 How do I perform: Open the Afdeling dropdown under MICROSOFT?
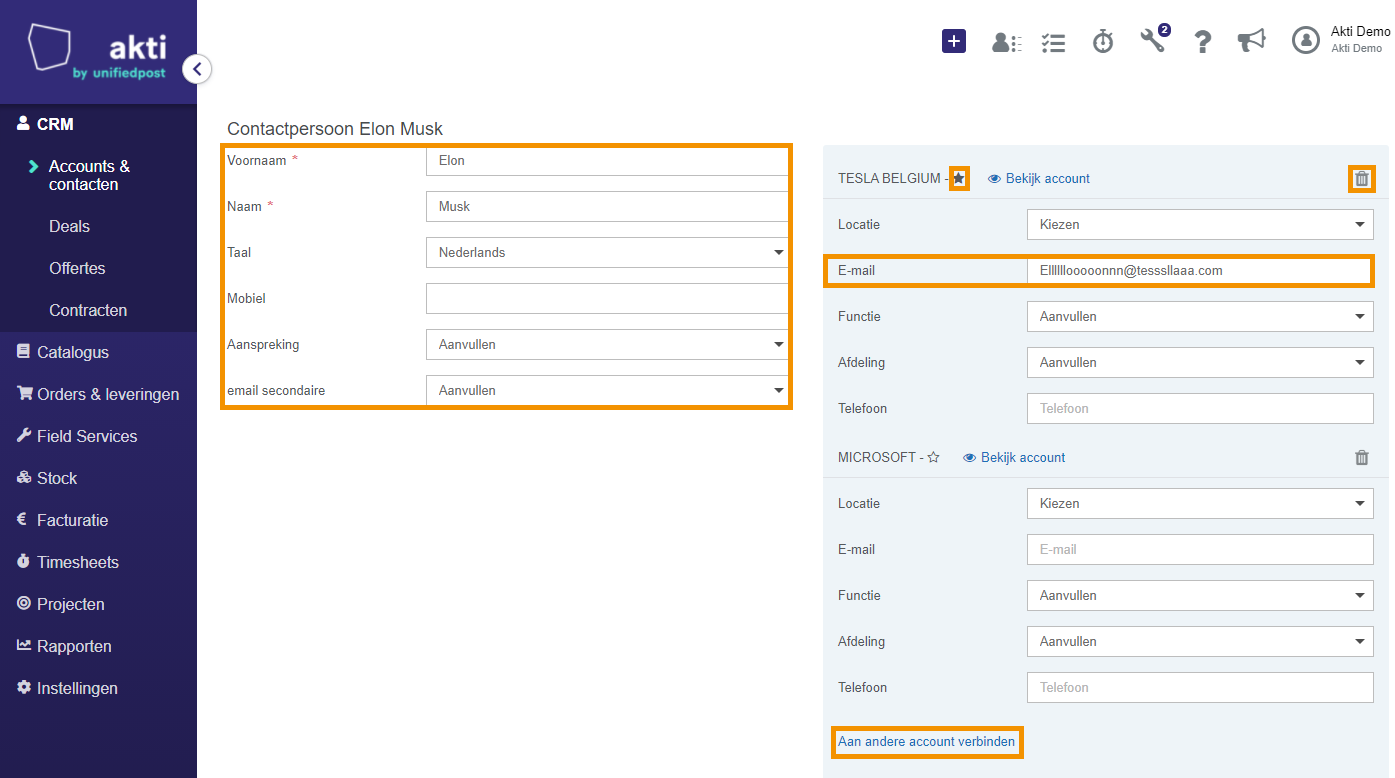point(1200,641)
